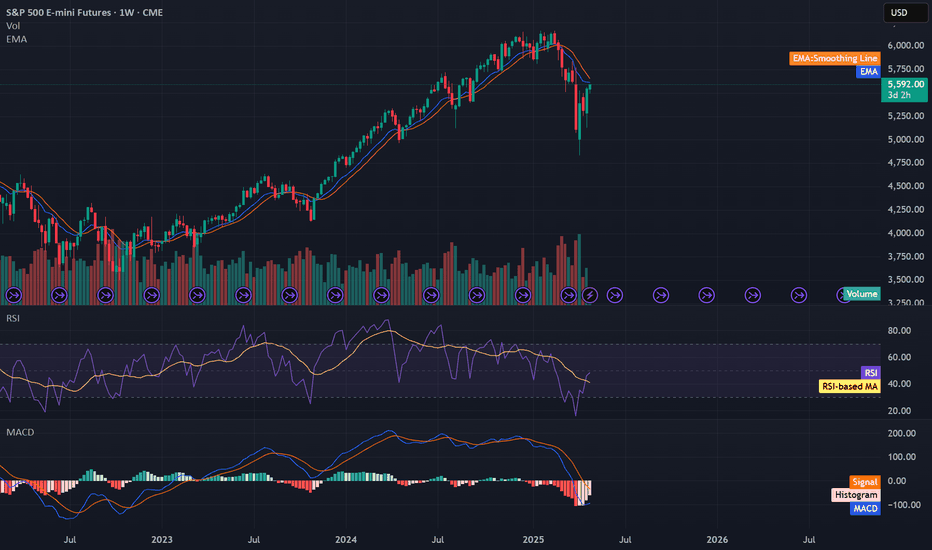Image resolution: width=932 pixels, height=550 pixels.
Task: Click the 4,750.00 price axis value
Action: 906,162
